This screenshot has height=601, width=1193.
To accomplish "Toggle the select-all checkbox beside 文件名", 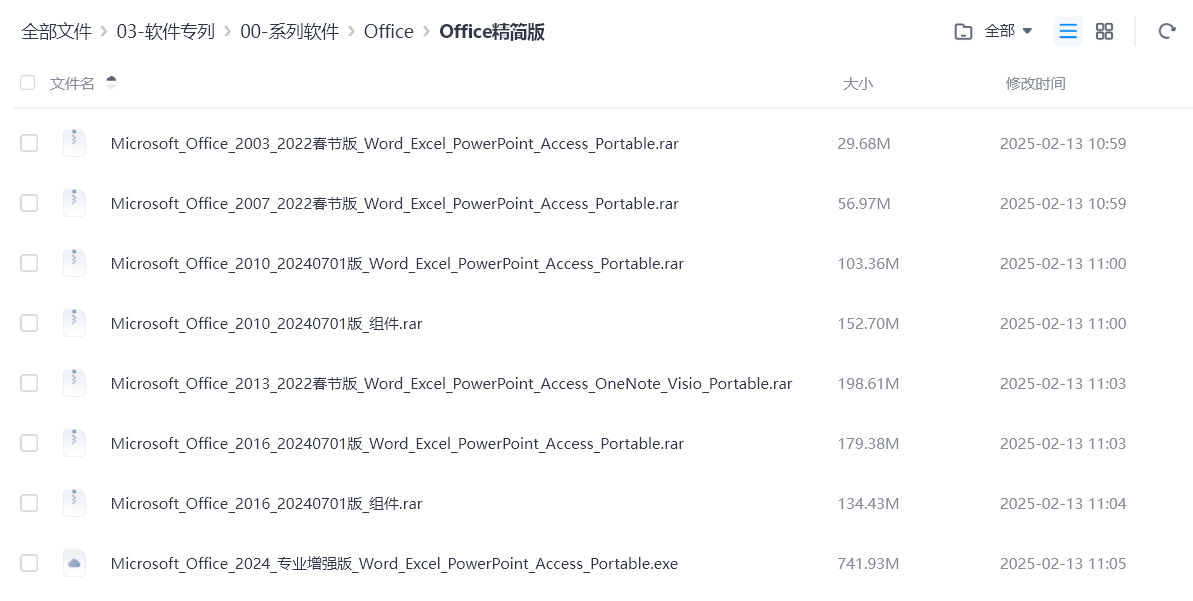I will [27, 83].
